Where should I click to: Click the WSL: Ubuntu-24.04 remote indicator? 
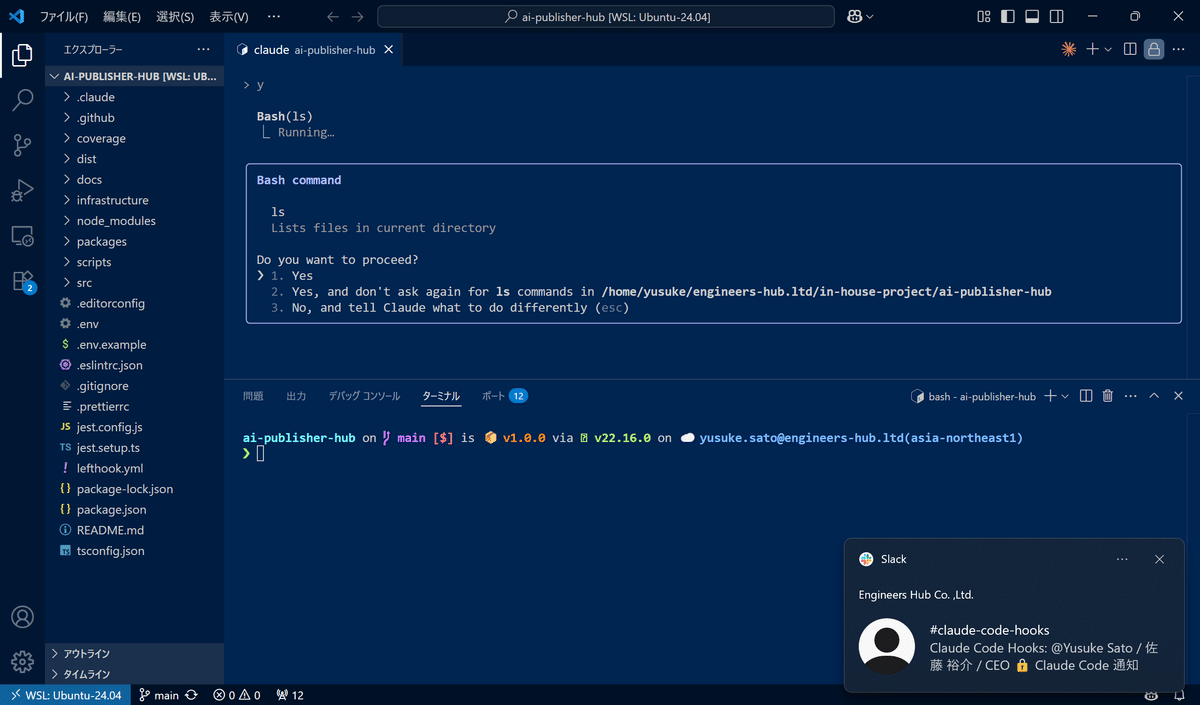click(x=65, y=694)
